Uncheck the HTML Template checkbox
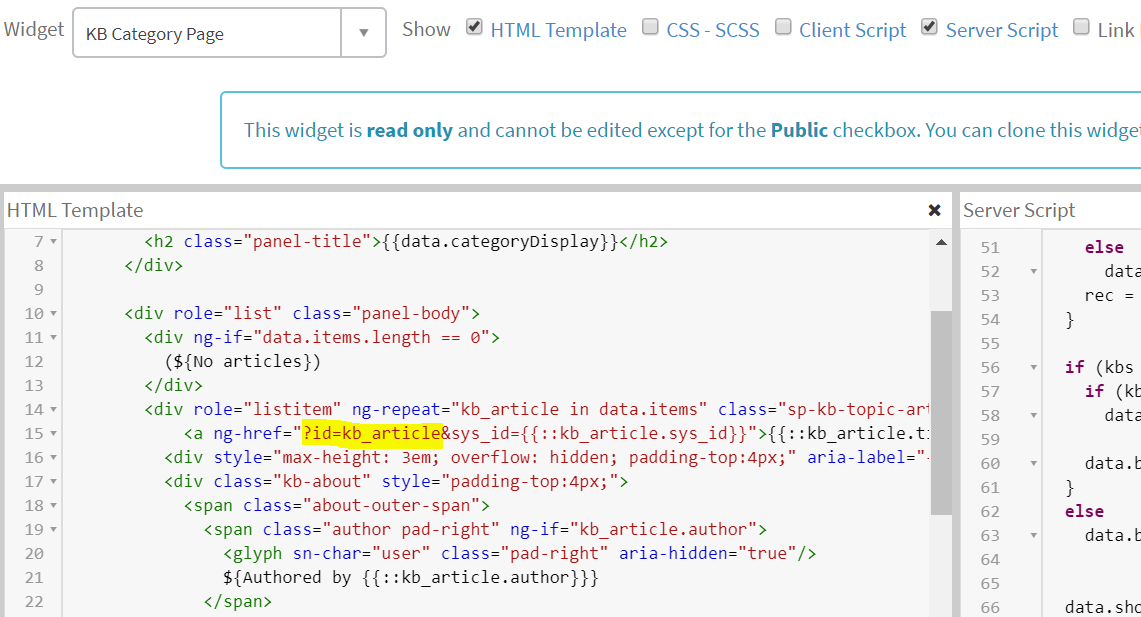 [473, 27]
